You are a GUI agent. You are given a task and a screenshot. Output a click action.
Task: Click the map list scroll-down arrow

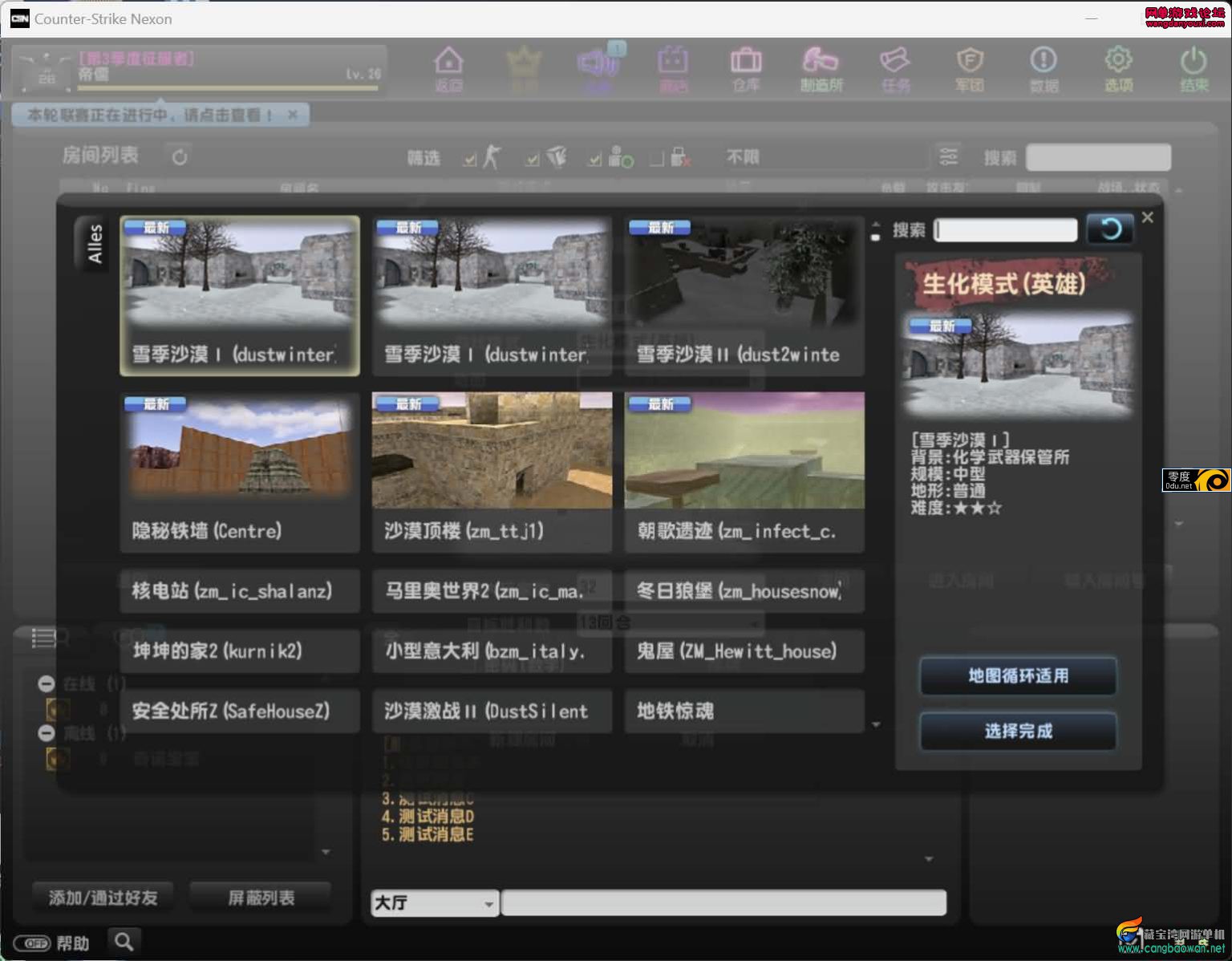[876, 724]
